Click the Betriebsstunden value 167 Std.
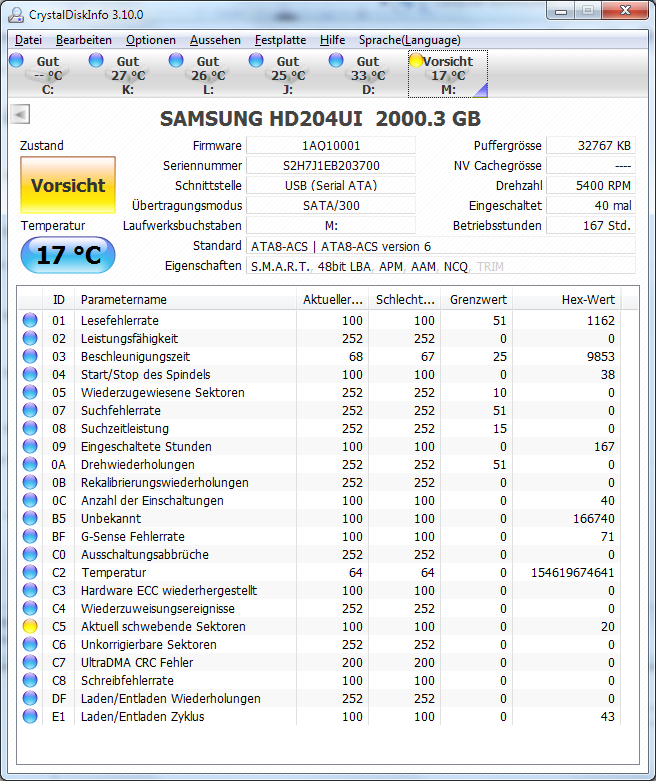The height and width of the screenshot is (781, 656). tap(591, 225)
